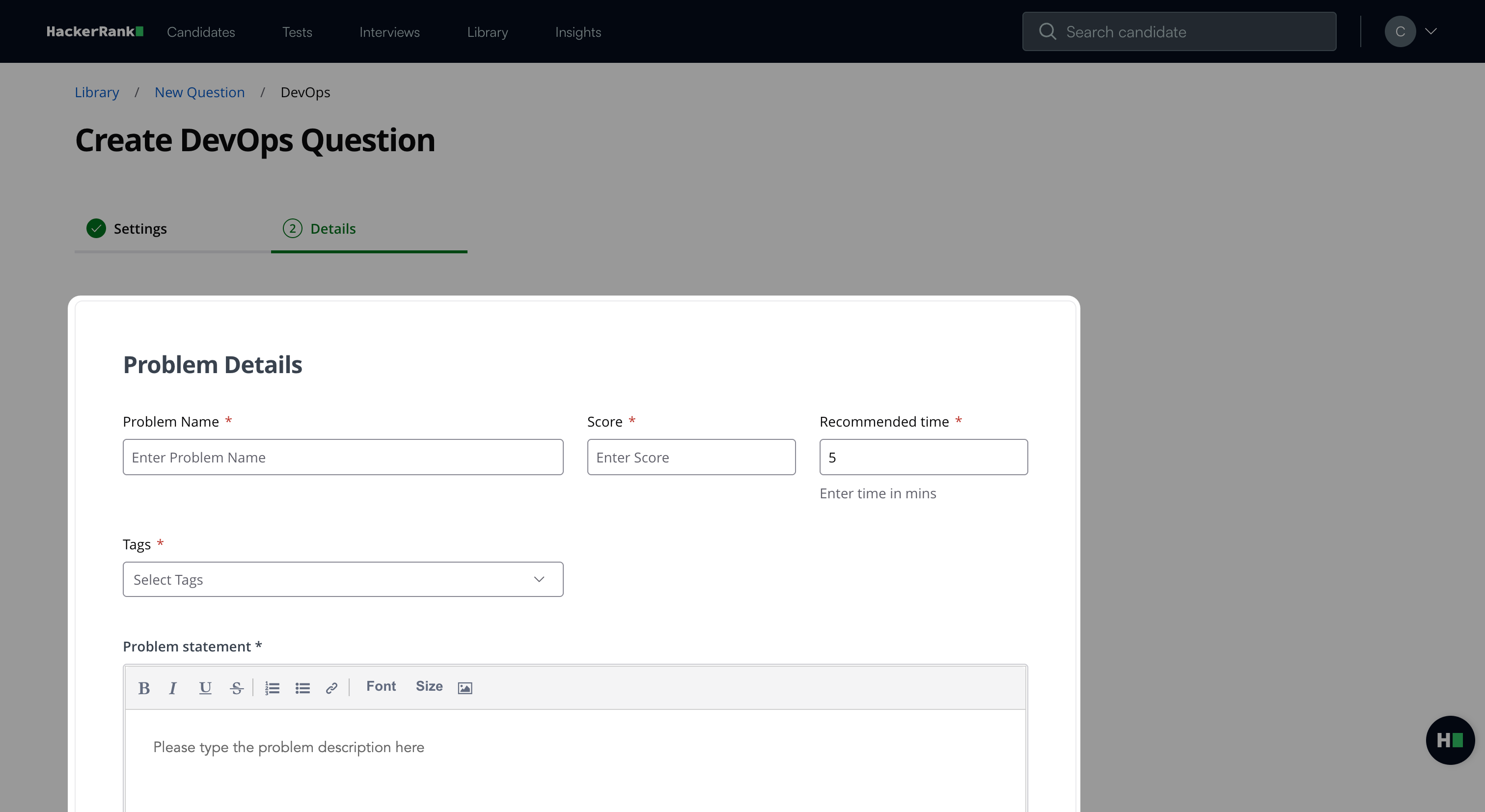1485x812 pixels.
Task: Go to Insights in top navigation
Action: [577, 32]
